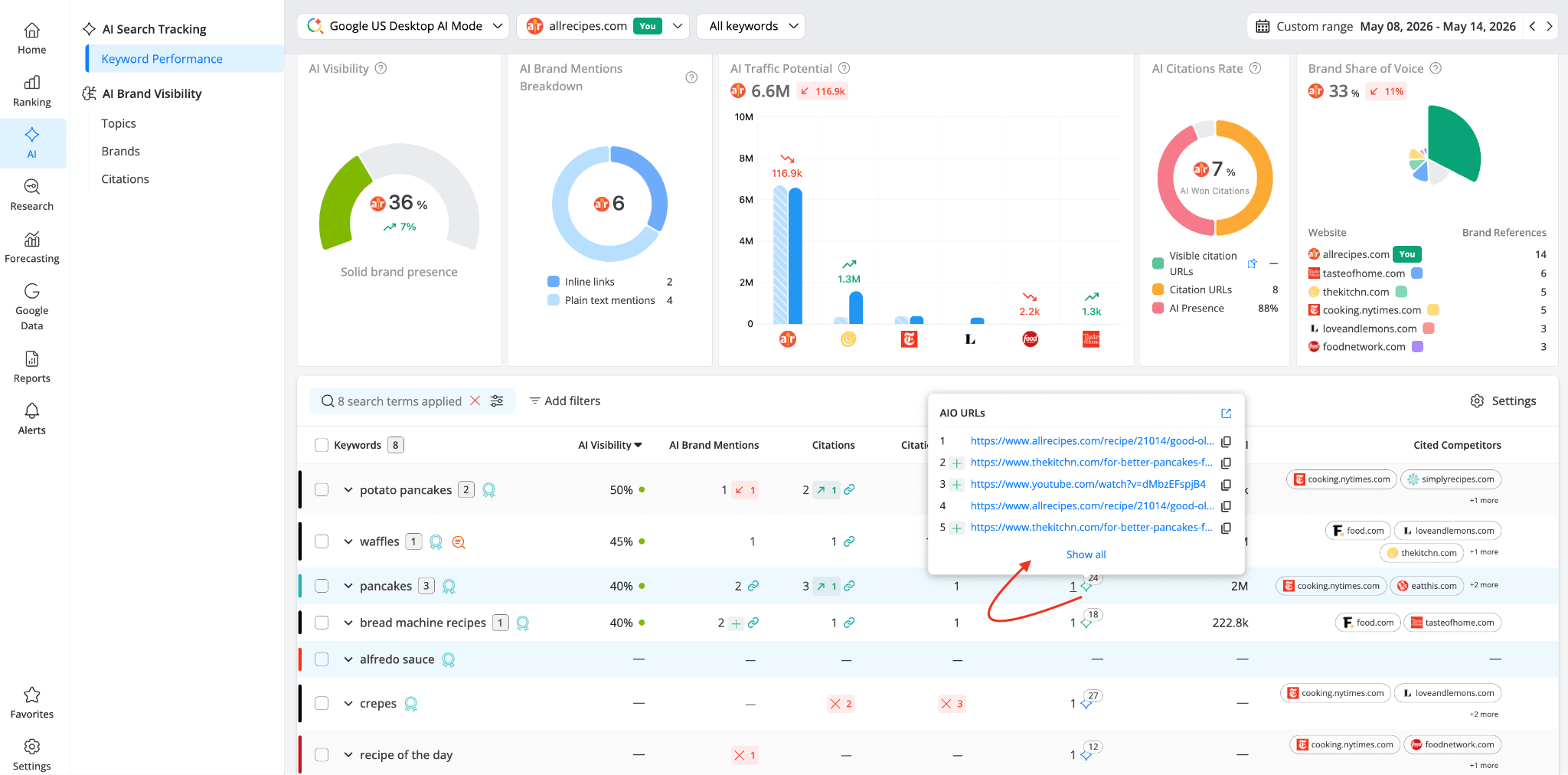Image resolution: width=1568 pixels, height=775 pixels.
Task: Go to previous date range
Action: [x=1532, y=26]
